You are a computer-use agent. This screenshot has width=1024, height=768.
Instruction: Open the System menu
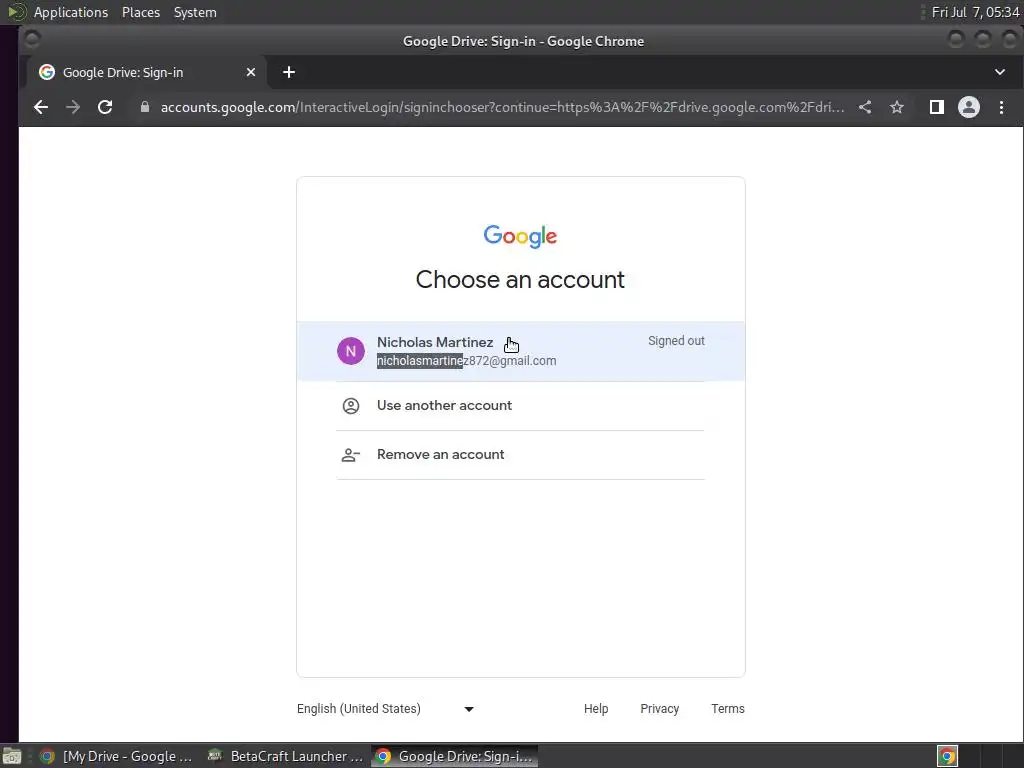[x=195, y=12]
